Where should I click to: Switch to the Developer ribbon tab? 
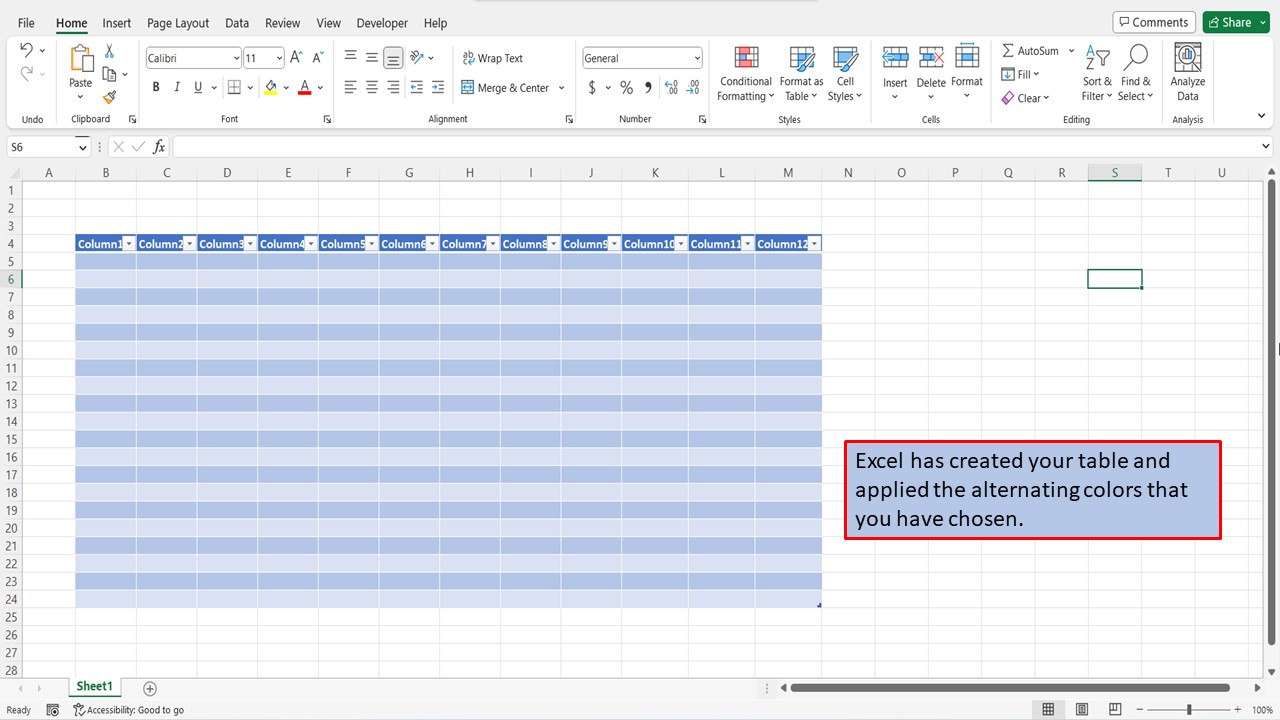click(x=382, y=22)
